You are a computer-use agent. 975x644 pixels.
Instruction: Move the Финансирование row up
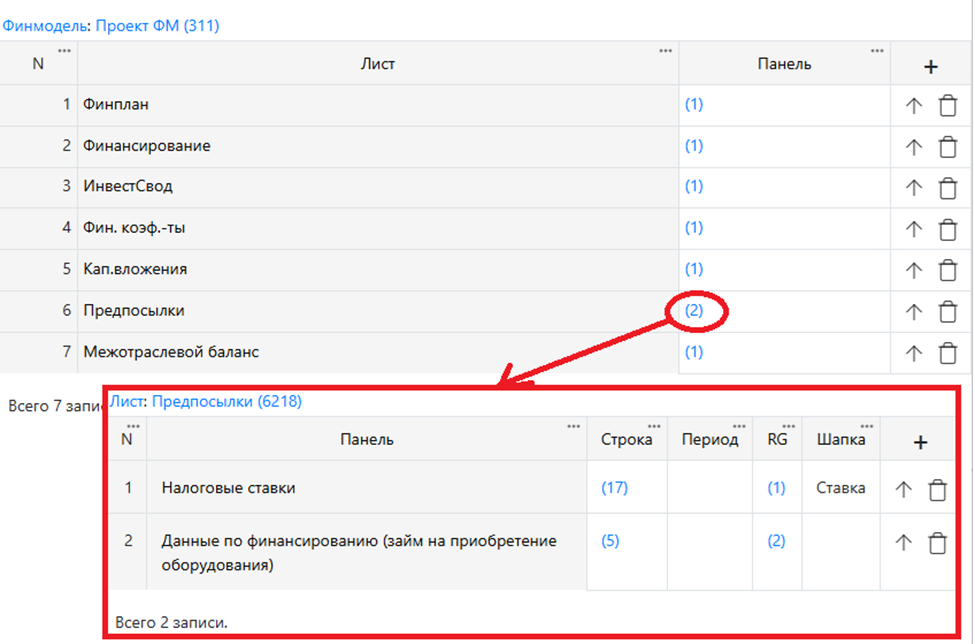(x=913, y=147)
